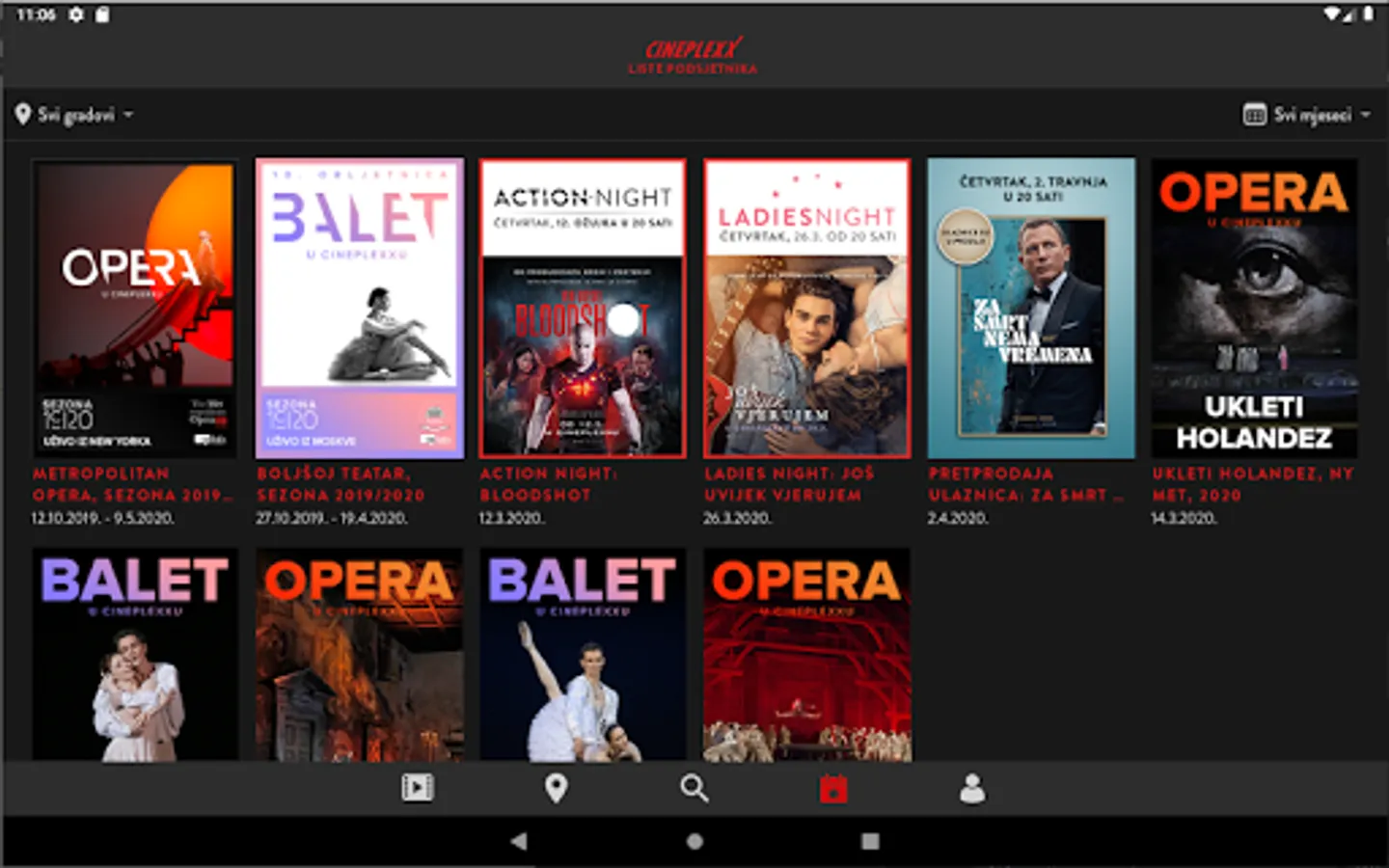Open Metropolitan Opera season poster
Screen dimensions: 1389x868
[135, 309]
